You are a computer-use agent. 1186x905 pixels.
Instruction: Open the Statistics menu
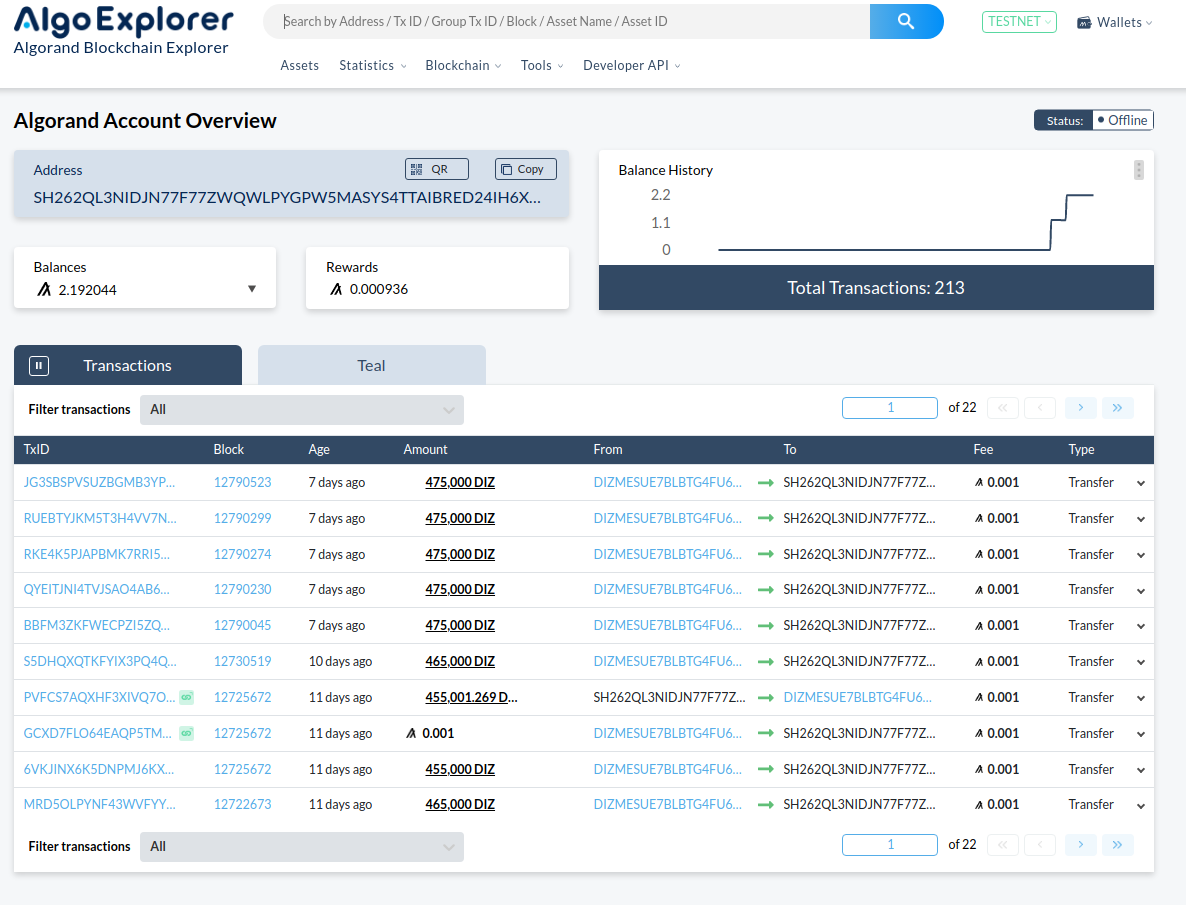(x=373, y=65)
